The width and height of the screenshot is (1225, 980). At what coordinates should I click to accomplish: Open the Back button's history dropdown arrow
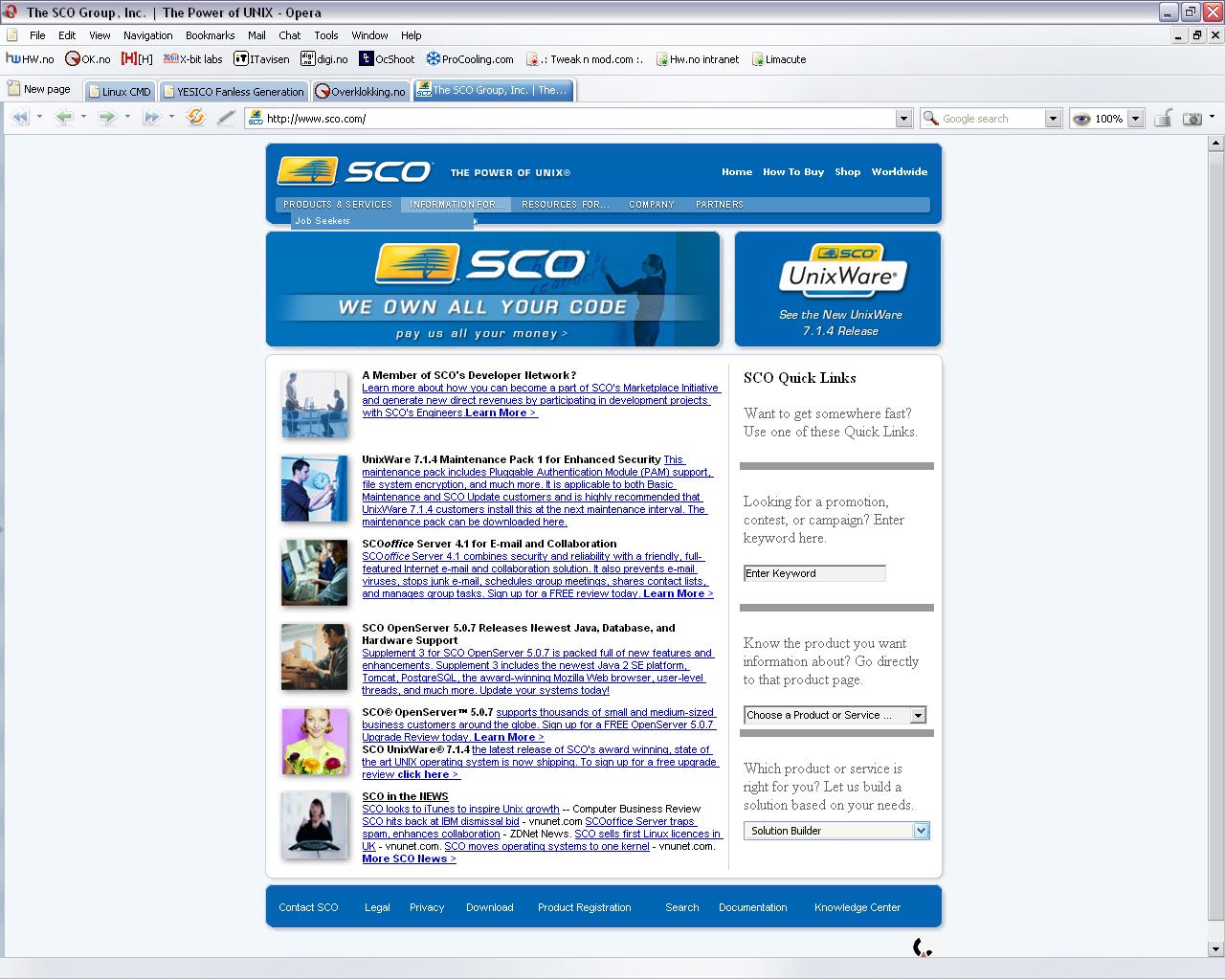point(83,118)
